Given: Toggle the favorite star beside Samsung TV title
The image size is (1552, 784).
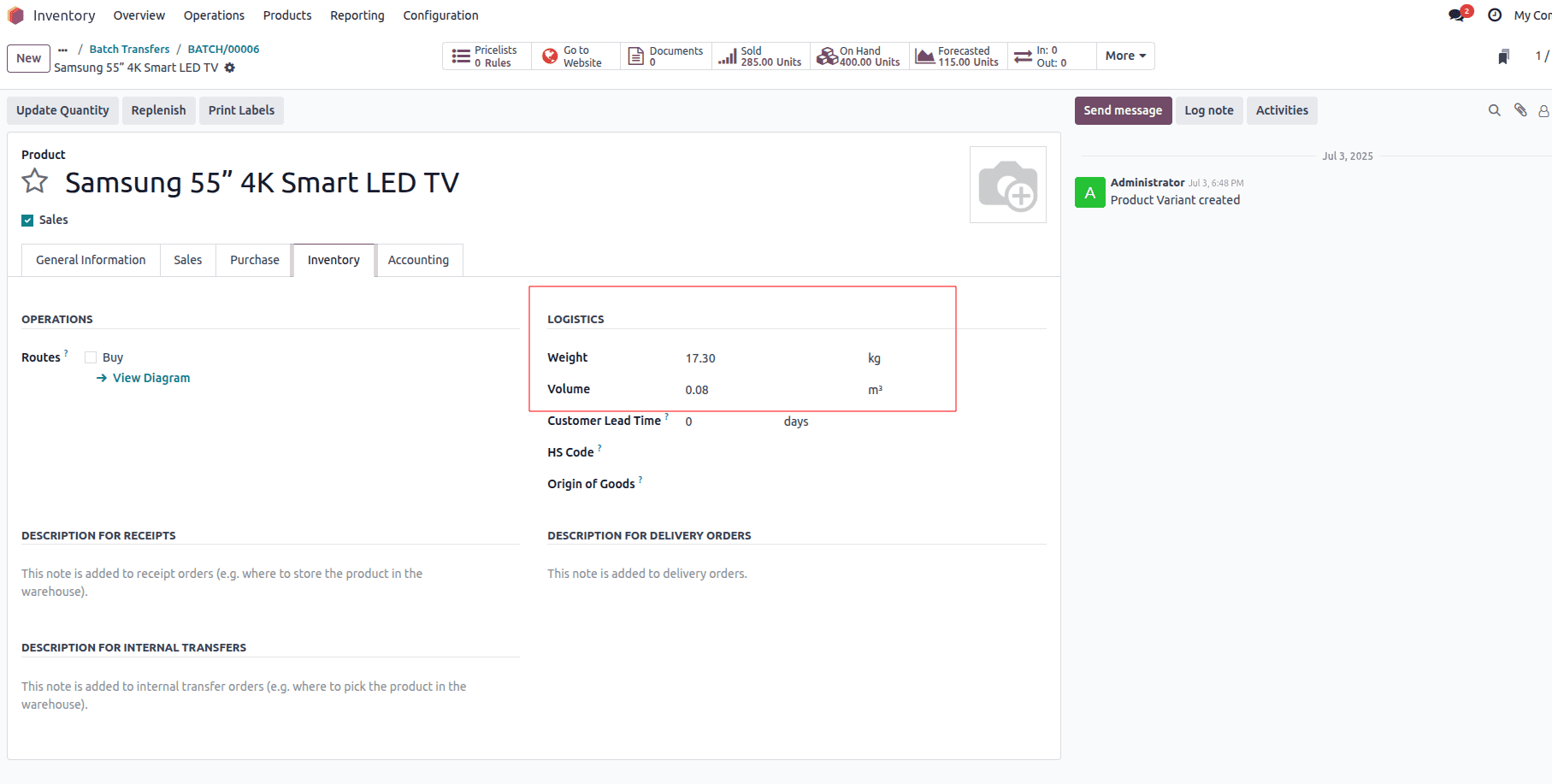Looking at the screenshot, I should pos(35,181).
